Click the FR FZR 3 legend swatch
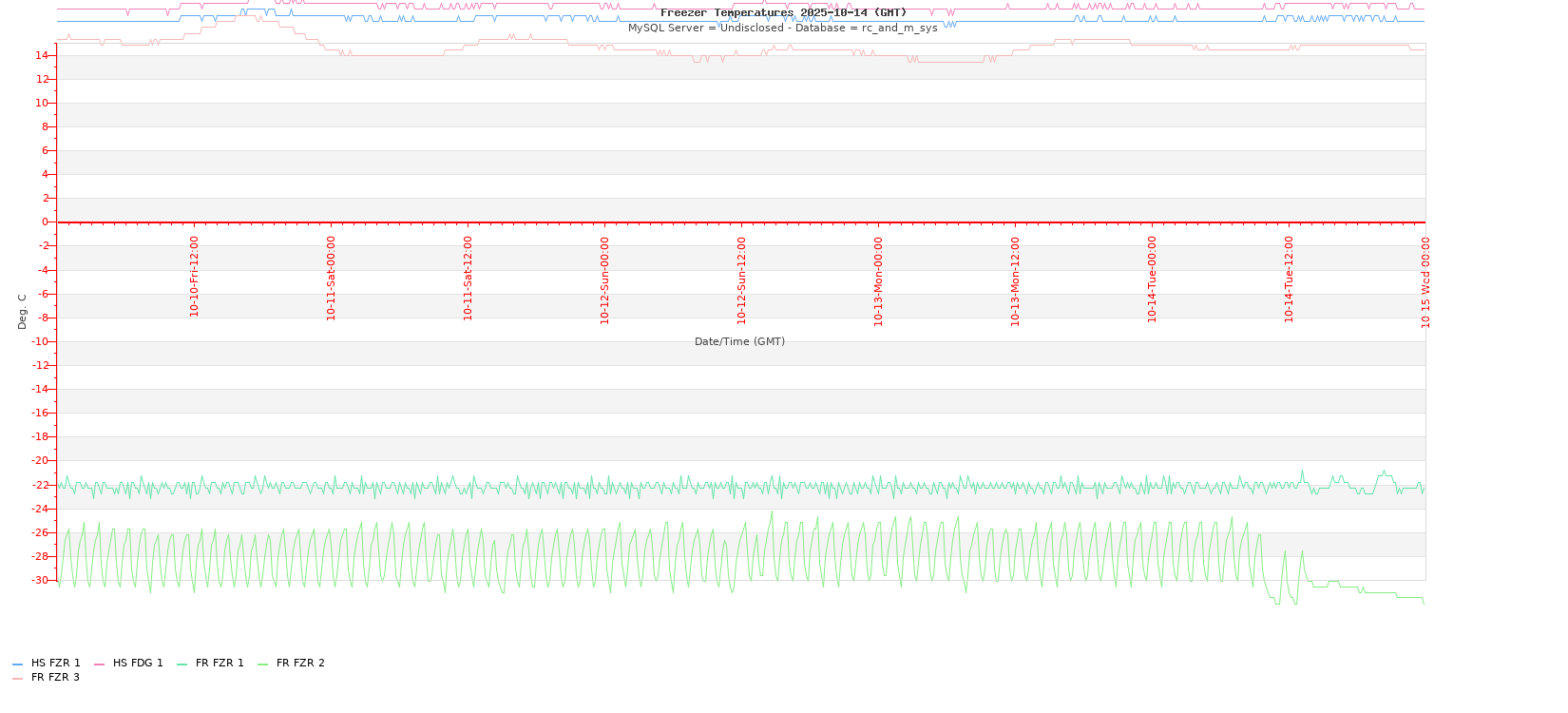The width and height of the screenshot is (1568, 713). pos(17,679)
